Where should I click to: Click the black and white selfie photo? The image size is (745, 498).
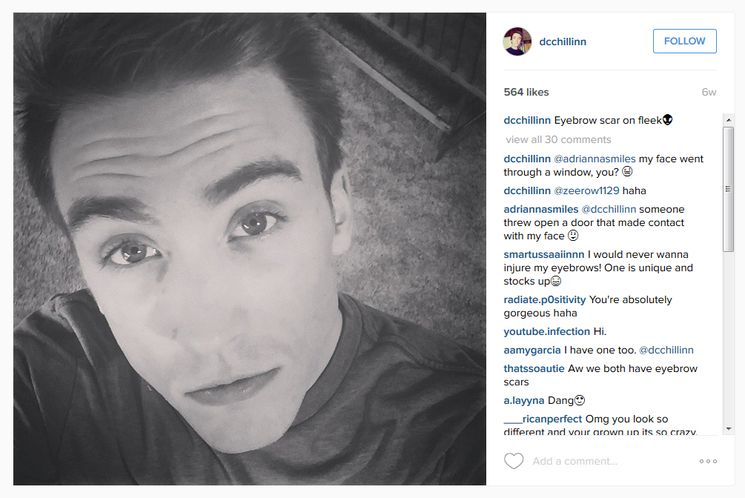pyautogui.click(x=249, y=249)
